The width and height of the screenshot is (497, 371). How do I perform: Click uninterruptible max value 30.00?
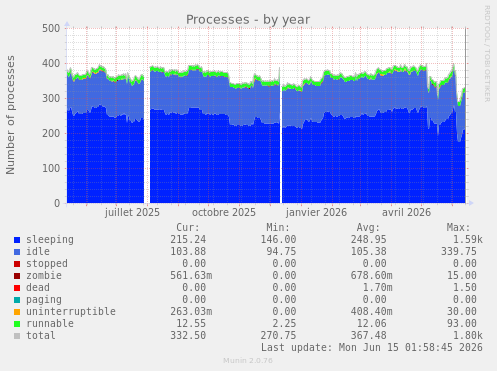coord(462,312)
